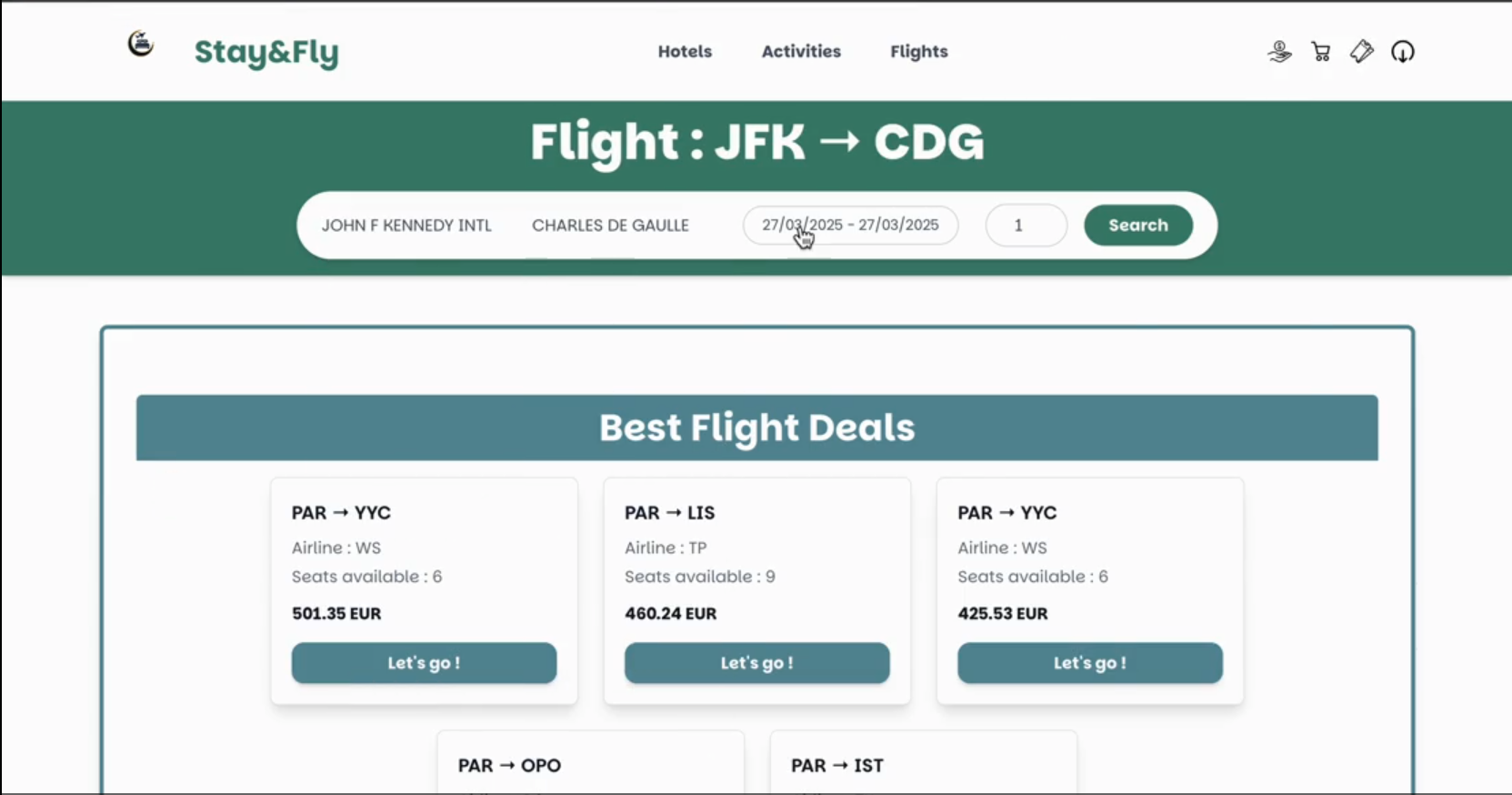Click Let's go on PAR → LIS flight

click(756, 663)
